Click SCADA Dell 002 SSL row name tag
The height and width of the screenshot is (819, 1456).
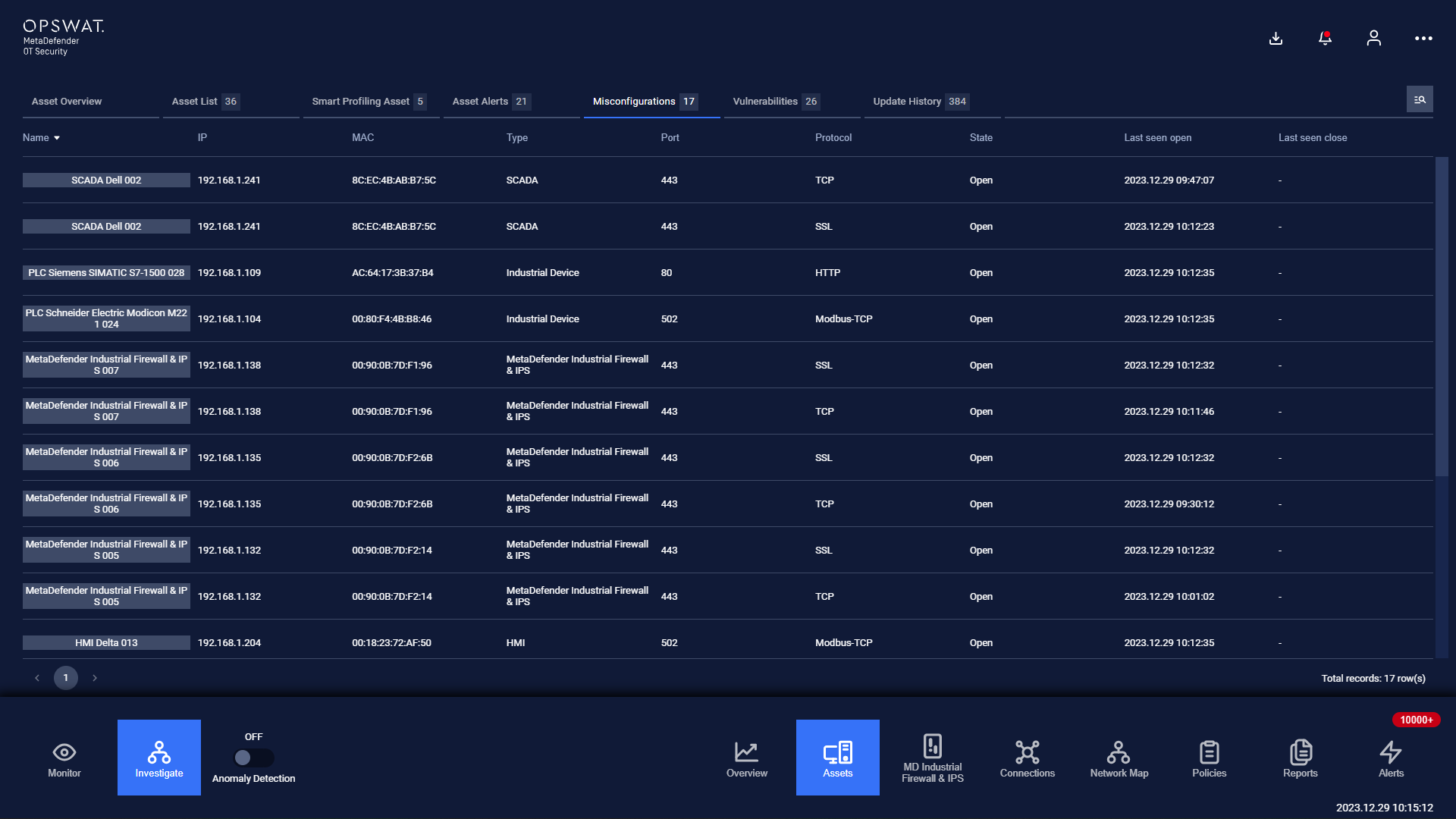click(x=106, y=227)
